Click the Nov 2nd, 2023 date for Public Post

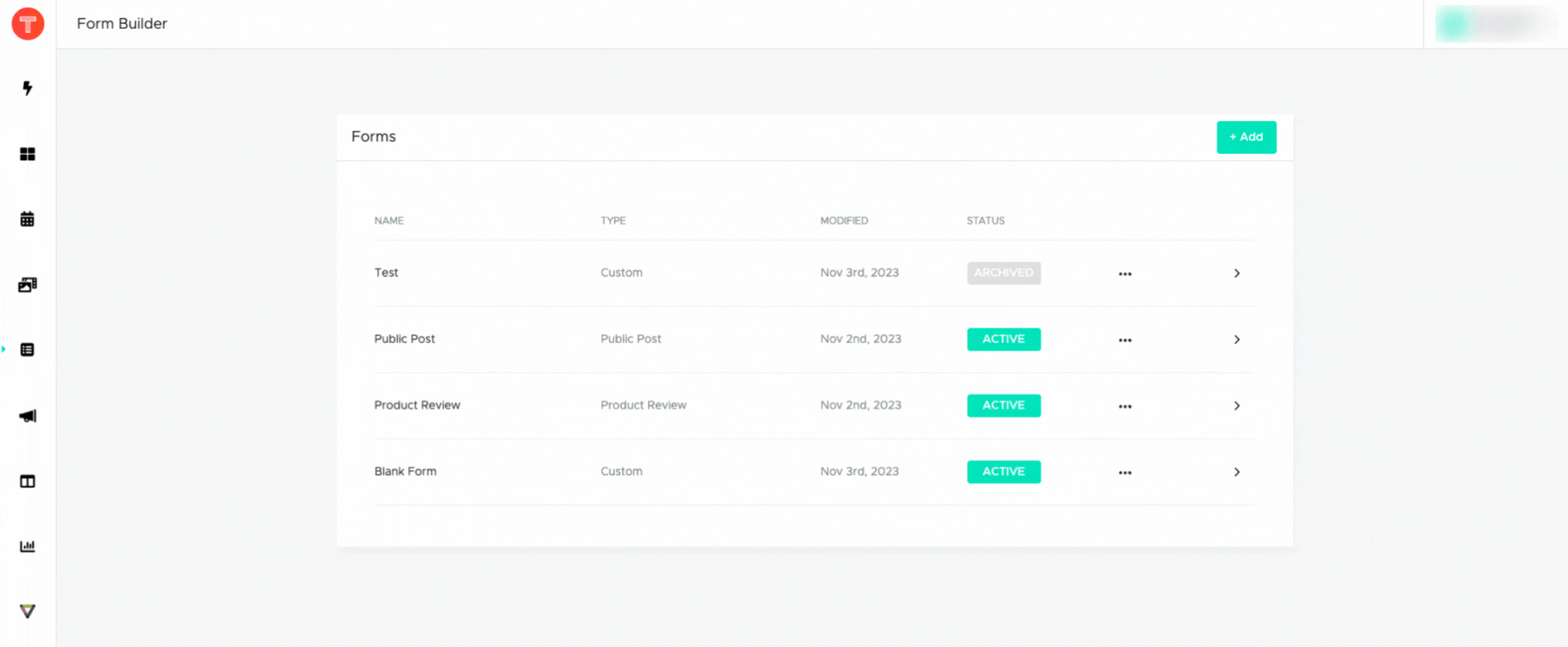pyautogui.click(x=861, y=338)
